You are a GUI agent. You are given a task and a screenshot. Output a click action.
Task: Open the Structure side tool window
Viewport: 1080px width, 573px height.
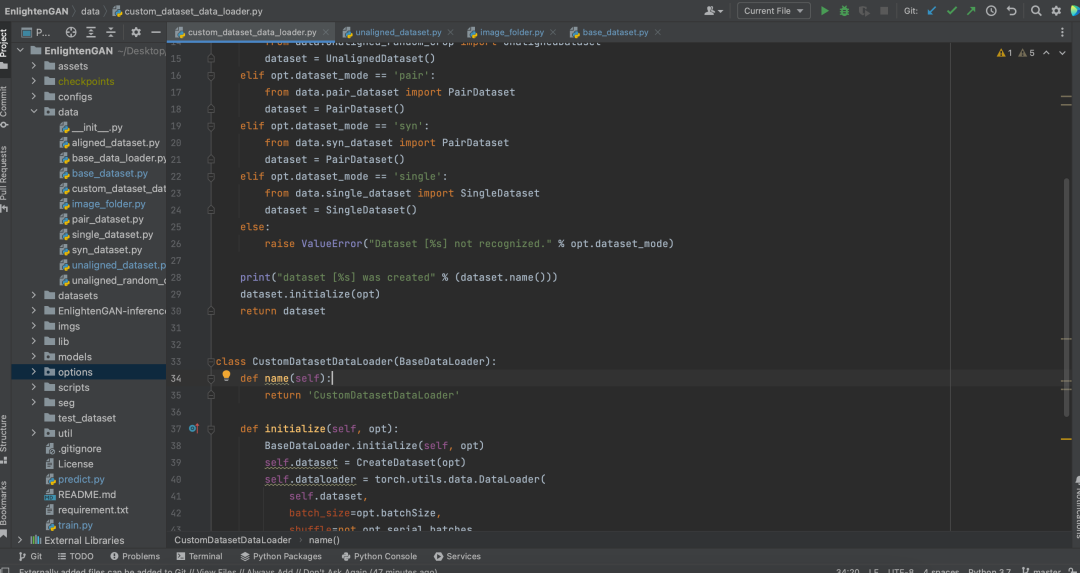tap(5, 439)
